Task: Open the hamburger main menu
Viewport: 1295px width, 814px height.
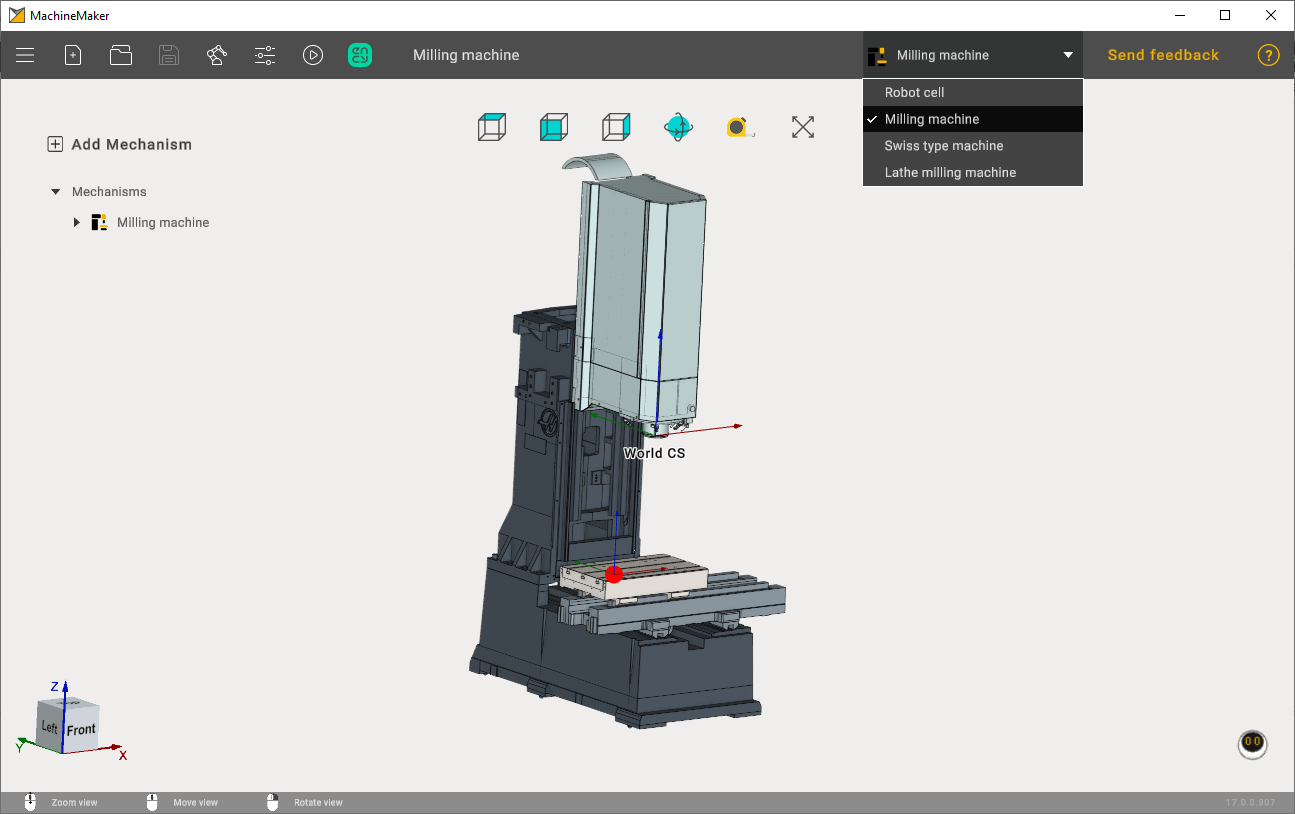Action: click(25, 55)
